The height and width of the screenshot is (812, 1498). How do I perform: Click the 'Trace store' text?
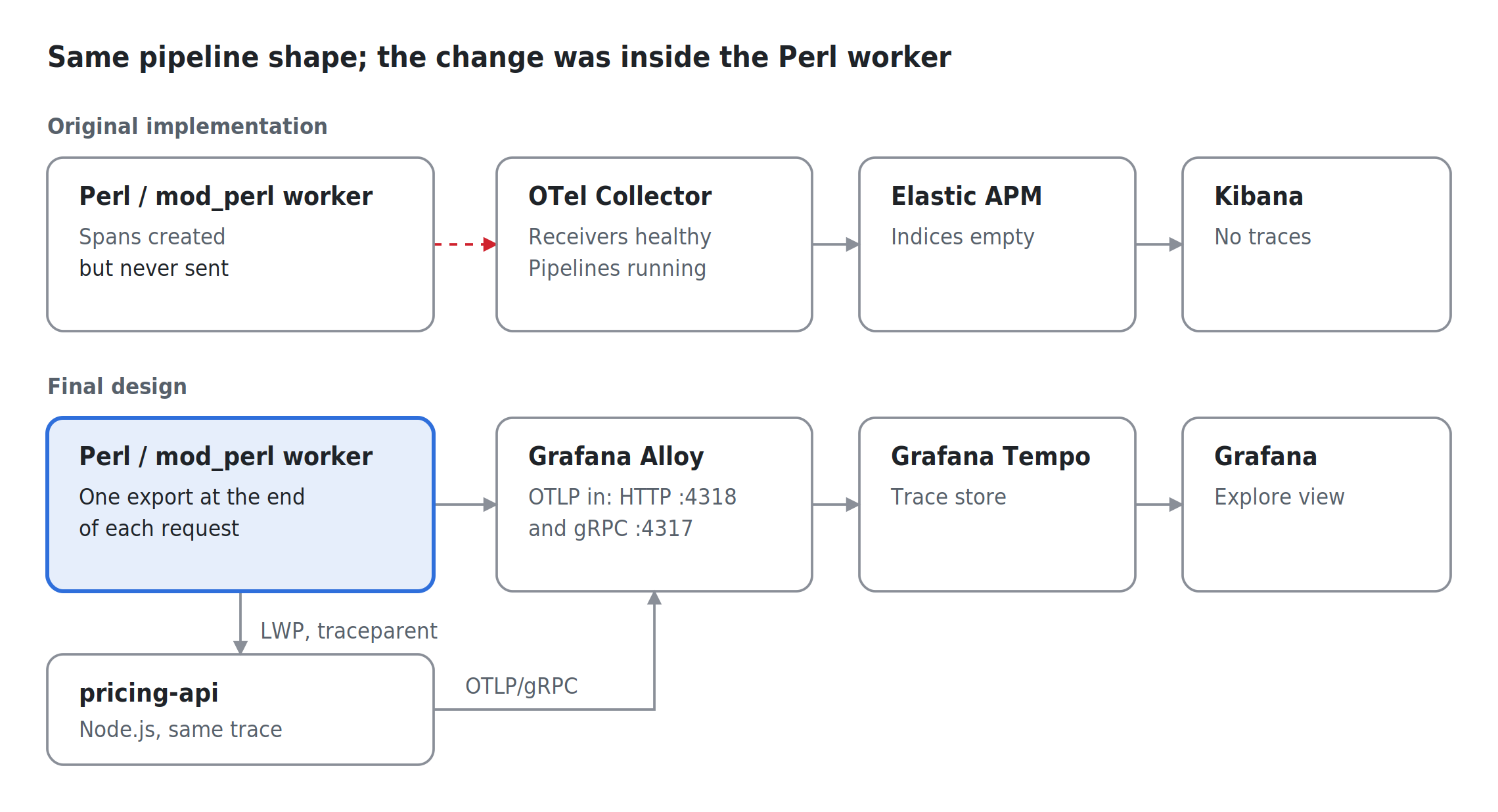point(948,497)
